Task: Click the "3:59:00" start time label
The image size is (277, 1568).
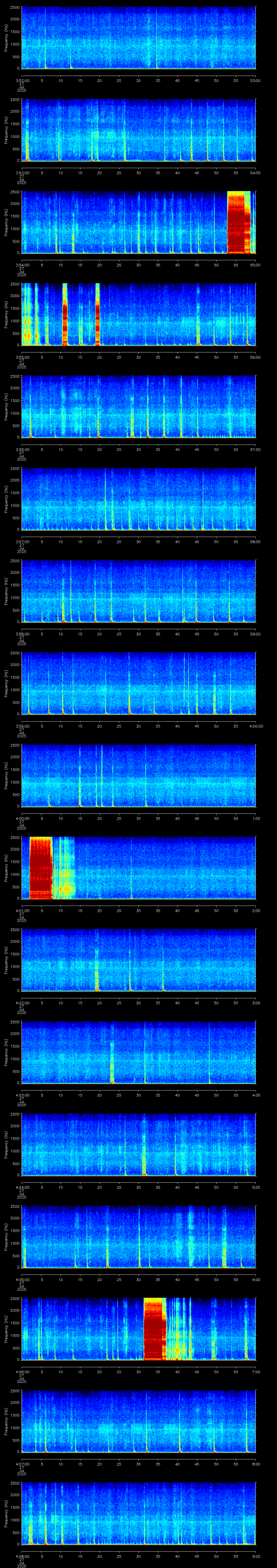Action: coord(22,726)
